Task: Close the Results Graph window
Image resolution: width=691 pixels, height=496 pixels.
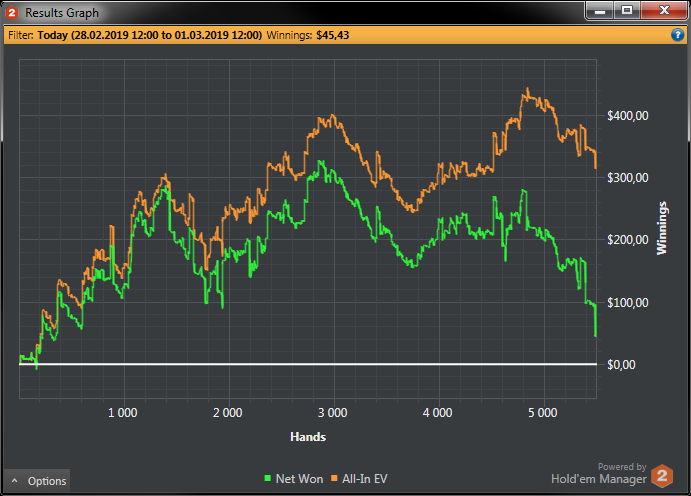Action: click(x=664, y=11)
